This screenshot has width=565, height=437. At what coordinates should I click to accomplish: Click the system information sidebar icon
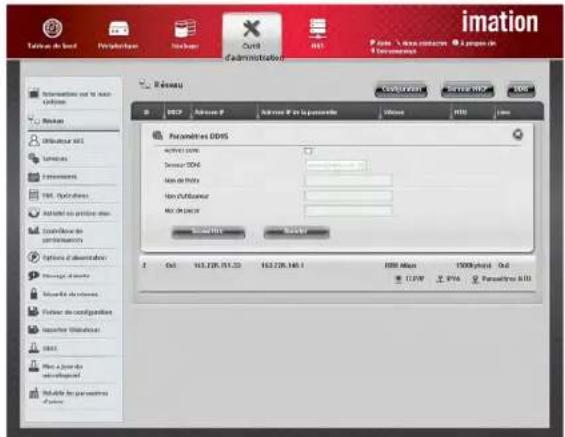(34, 94)
